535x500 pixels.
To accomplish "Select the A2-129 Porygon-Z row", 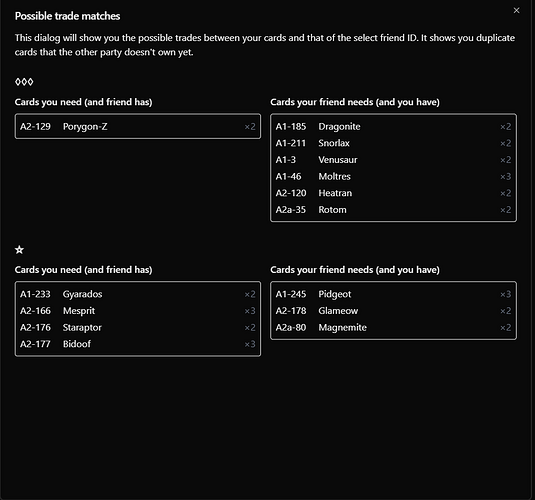I will (x=138, y=127).
